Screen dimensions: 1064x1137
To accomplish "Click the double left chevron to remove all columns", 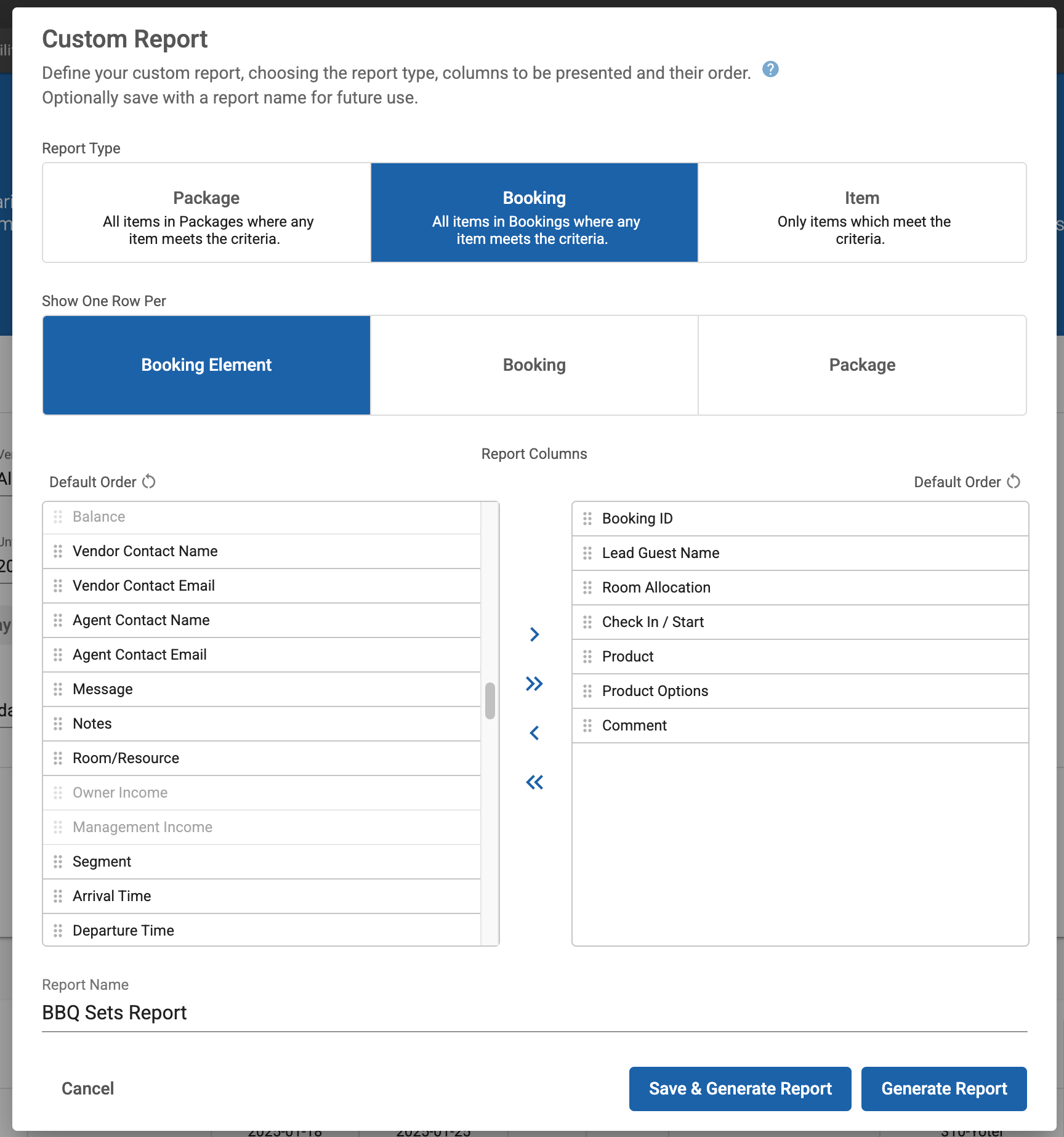I will (534, 782).
